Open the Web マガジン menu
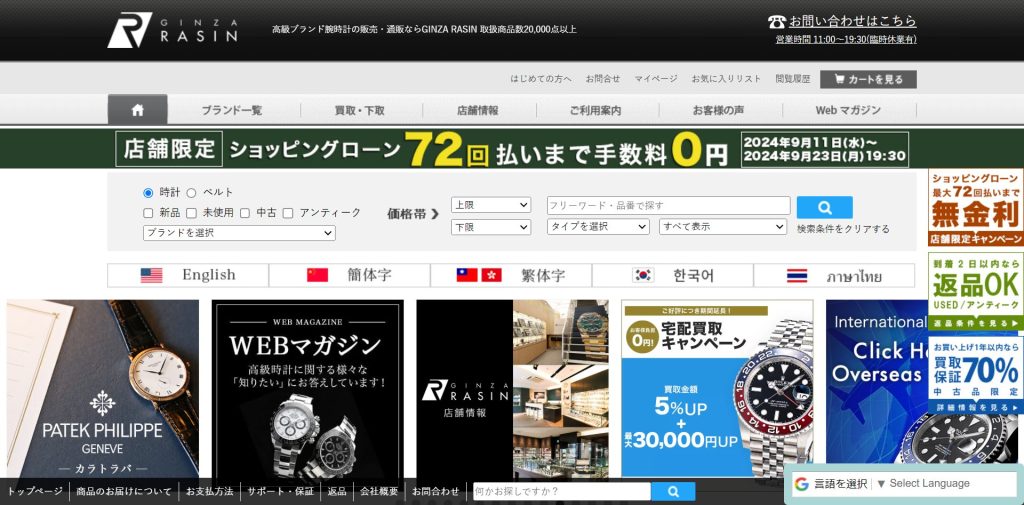Screen dimensions: 1024x505 point(848,110)
